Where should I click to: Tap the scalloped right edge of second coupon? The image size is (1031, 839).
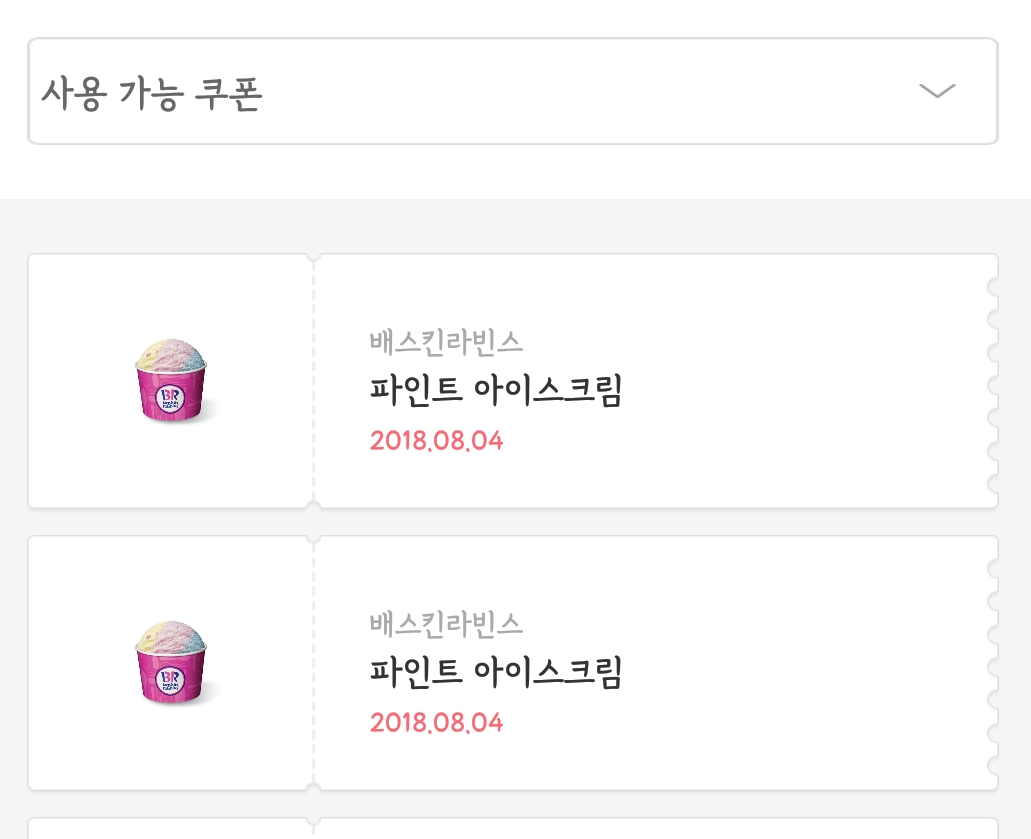(992, 663)
